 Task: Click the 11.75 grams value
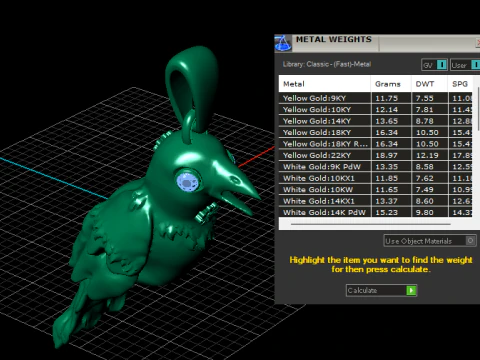click(387, 98)
